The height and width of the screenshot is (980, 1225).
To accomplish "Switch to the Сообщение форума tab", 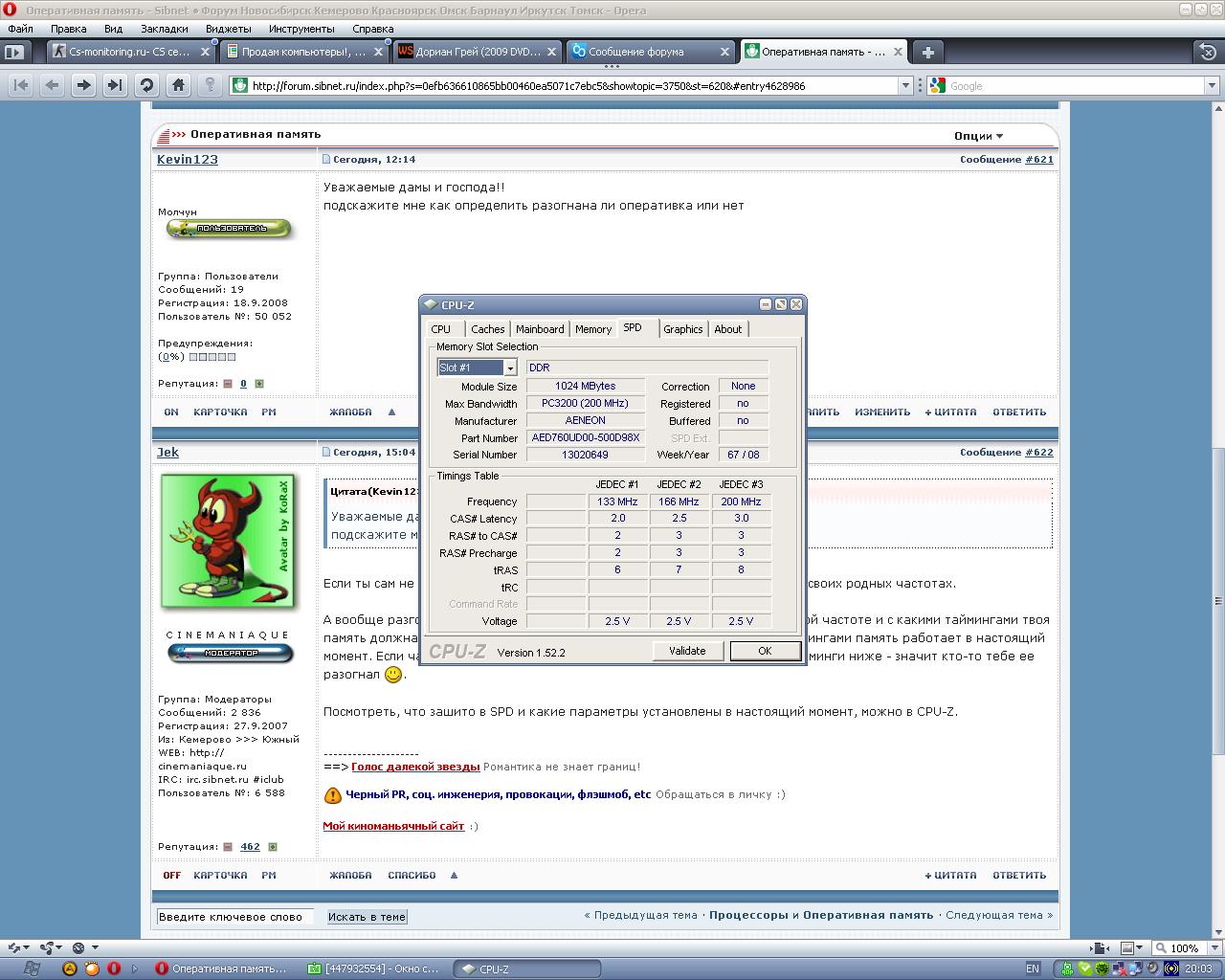I will point(651,52).
